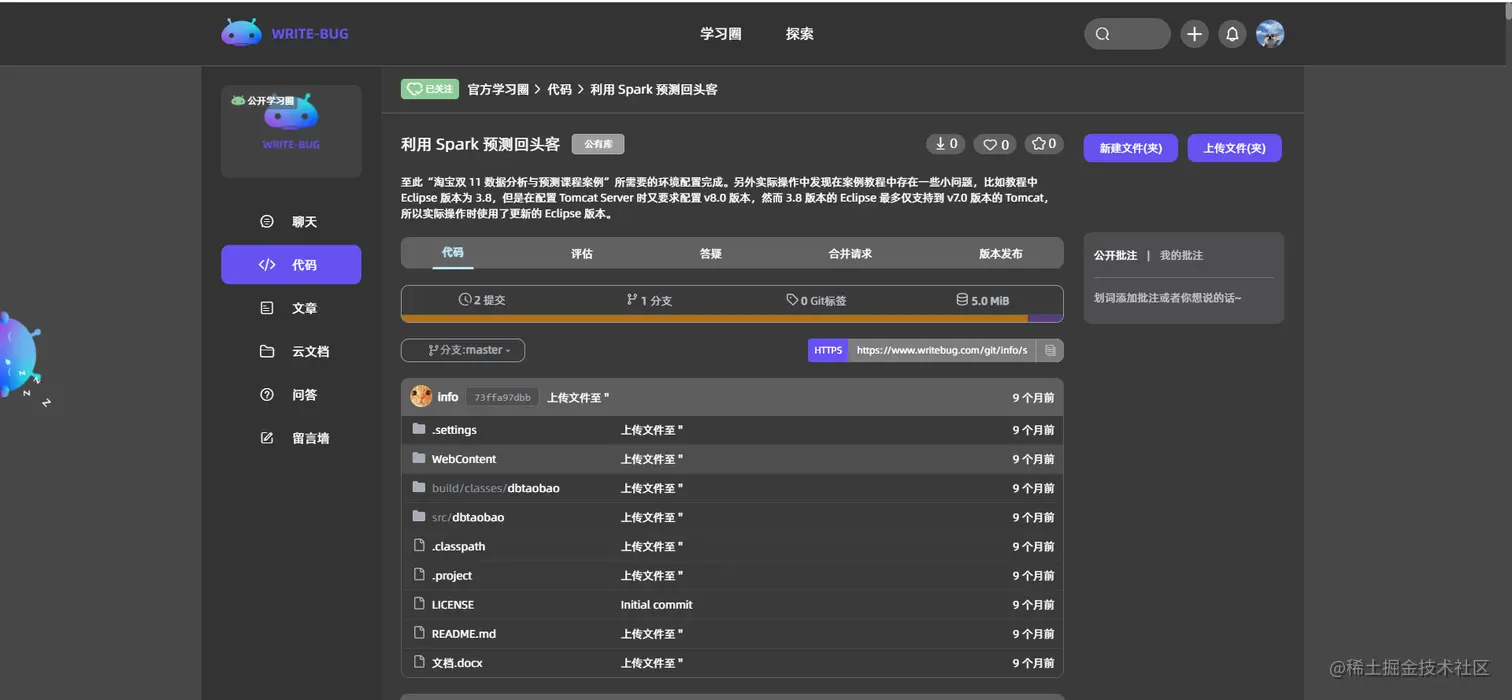
Task: Open 问答 in the sidebar
Action: [x=291, y=395]
